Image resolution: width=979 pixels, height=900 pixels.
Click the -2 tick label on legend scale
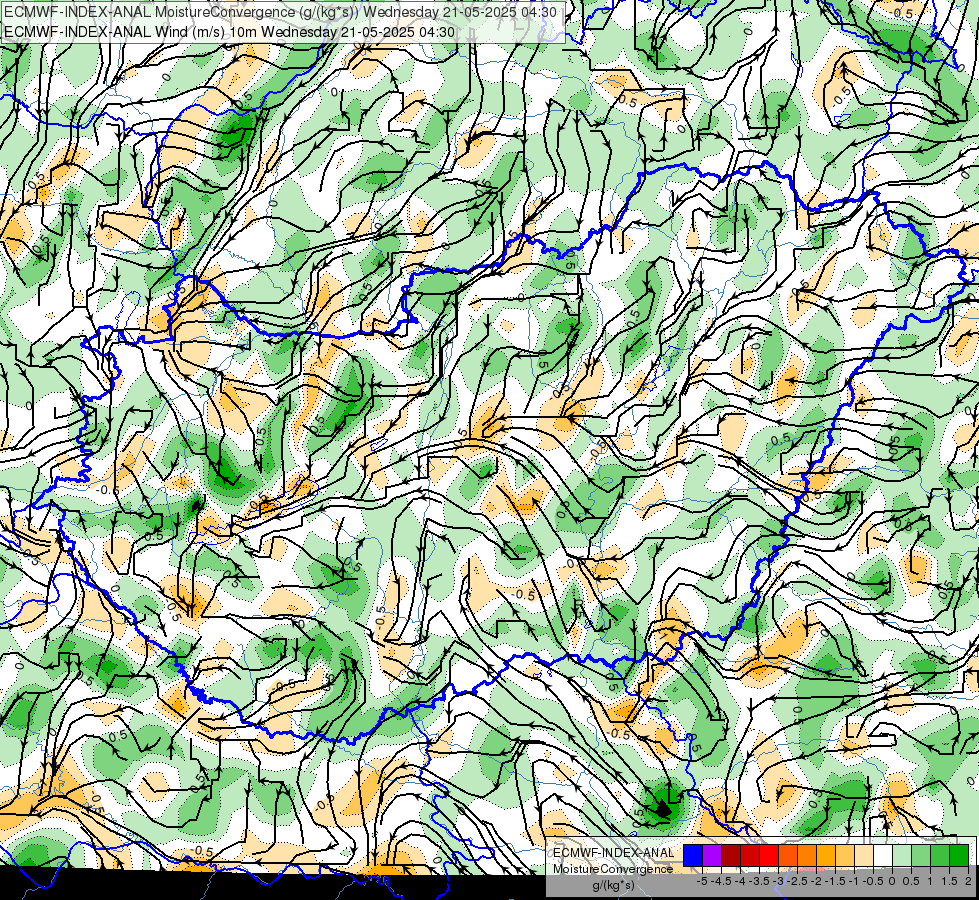point(817,881)
